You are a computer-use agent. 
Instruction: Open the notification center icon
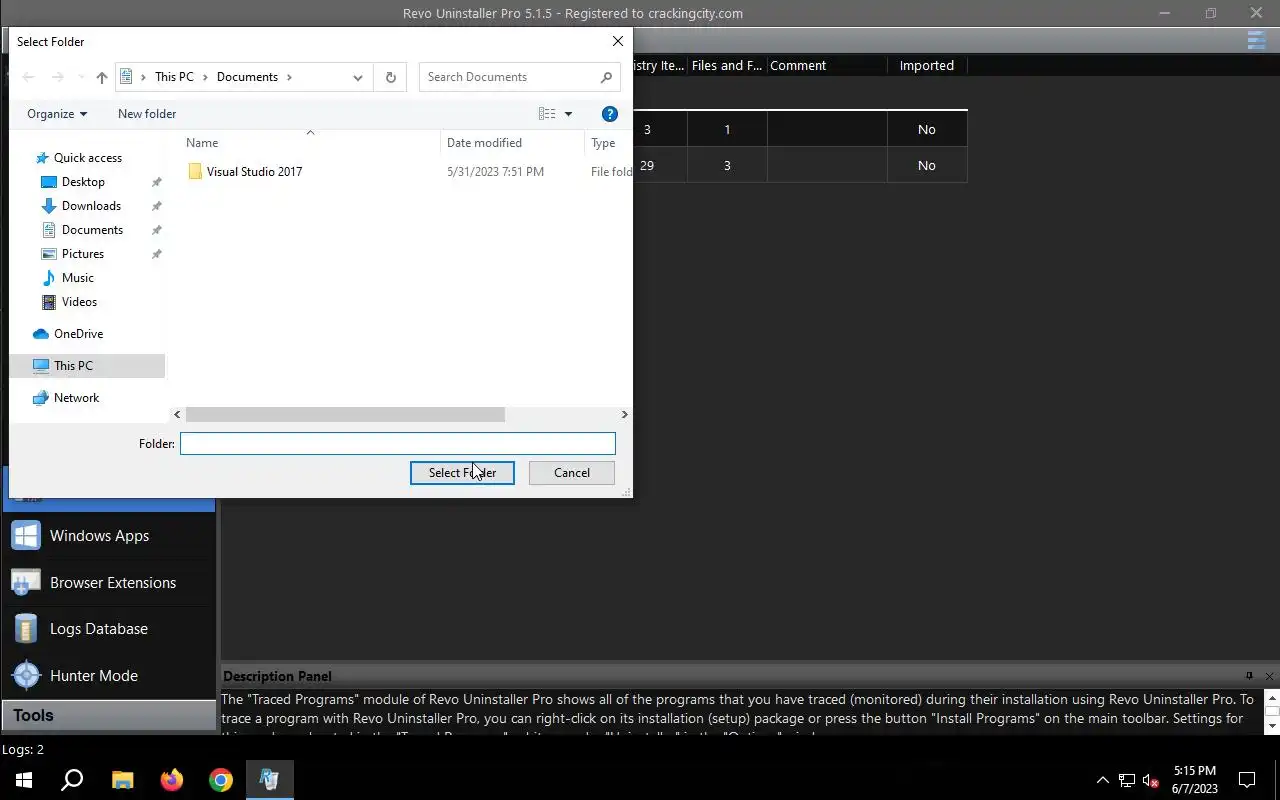click(x=1247, y=780)
